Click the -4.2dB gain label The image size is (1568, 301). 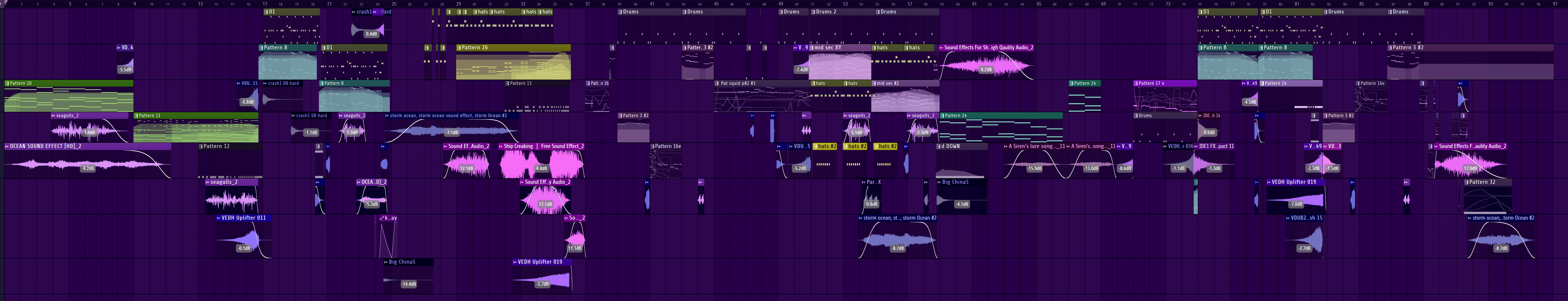click(88, 169)
